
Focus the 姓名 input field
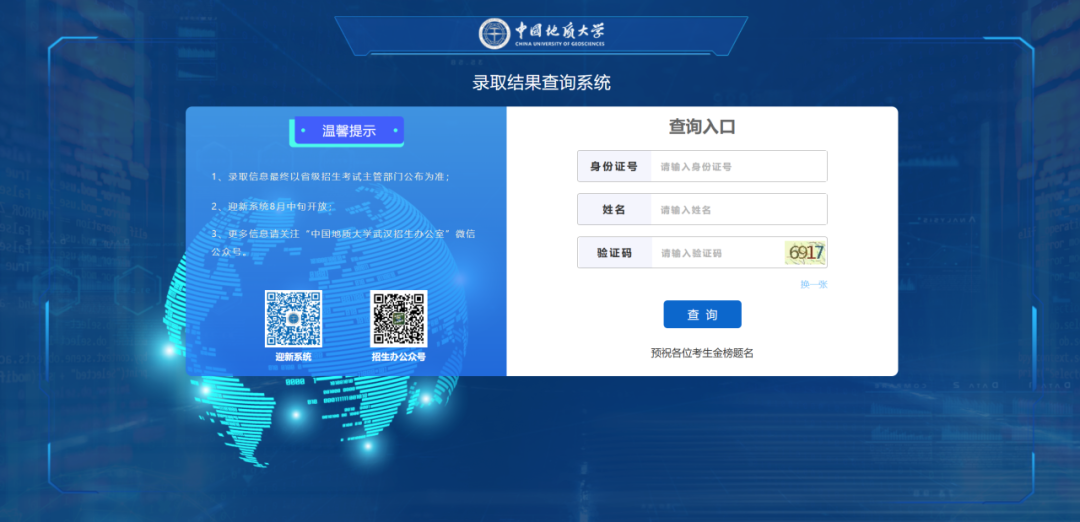738,209
